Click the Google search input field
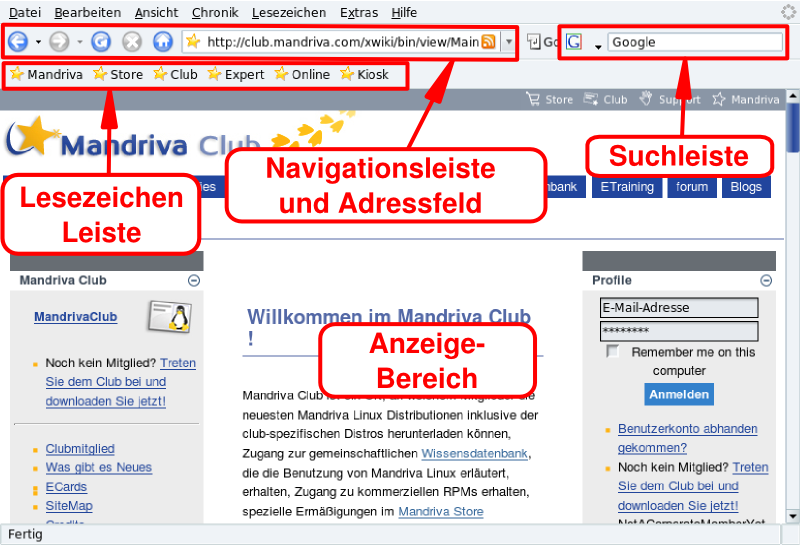This screenshot has width=800, height=545. (x=695, y=42)
